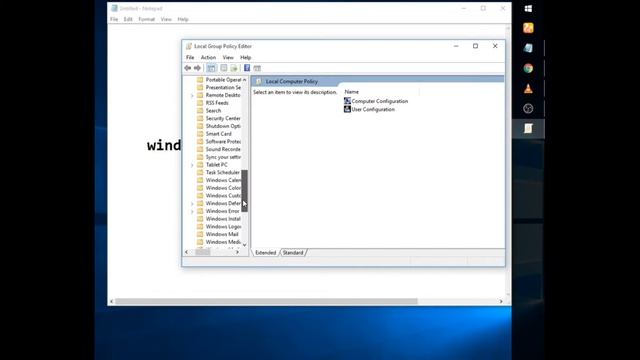This screenshot has height=360, width=640.
Task: Expand the Tablet PC folder
Action: (192, 165)
